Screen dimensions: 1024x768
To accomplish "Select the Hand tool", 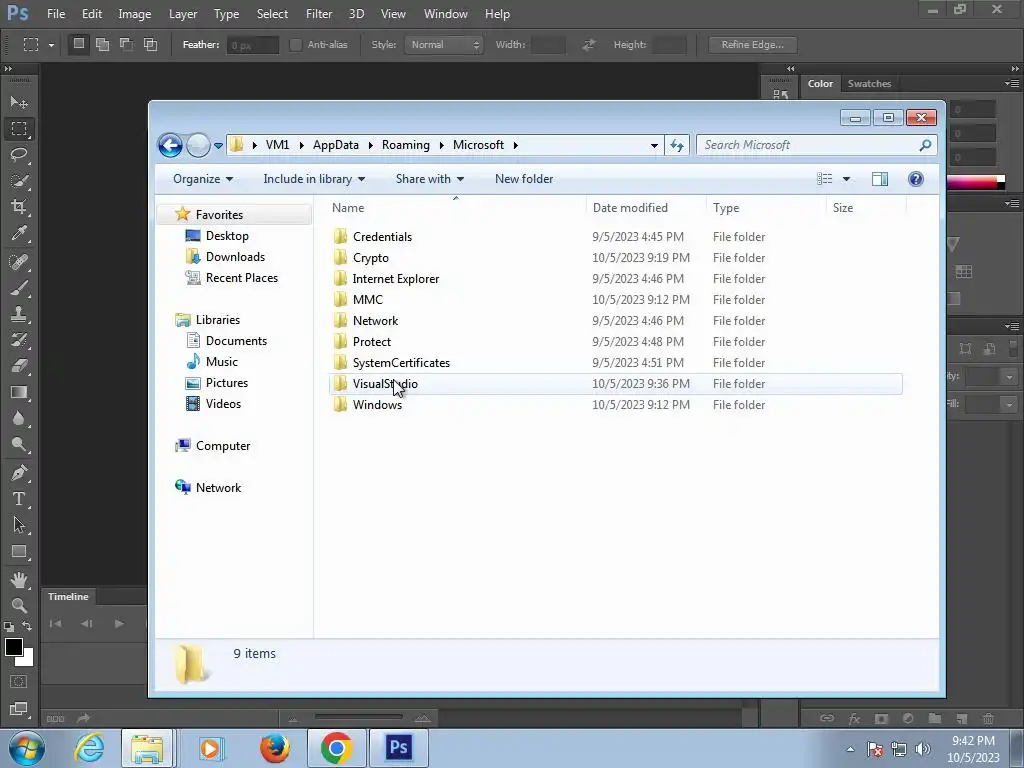I will click(19, 579).
